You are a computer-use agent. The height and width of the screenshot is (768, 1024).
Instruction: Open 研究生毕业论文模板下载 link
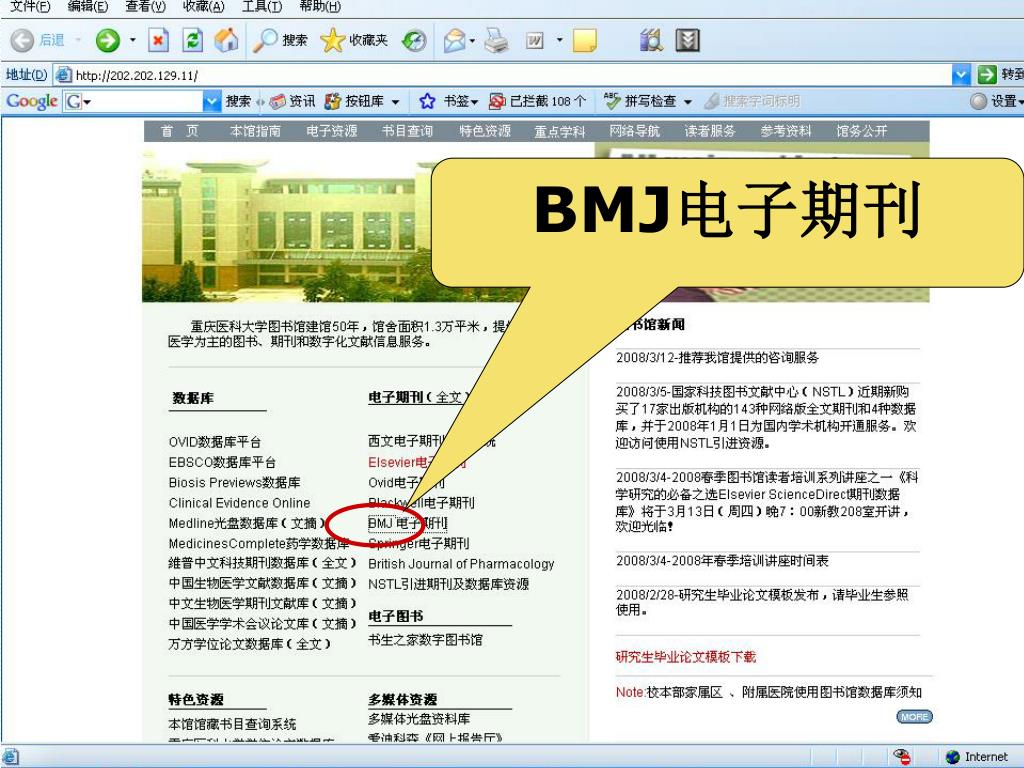point(686,657)
